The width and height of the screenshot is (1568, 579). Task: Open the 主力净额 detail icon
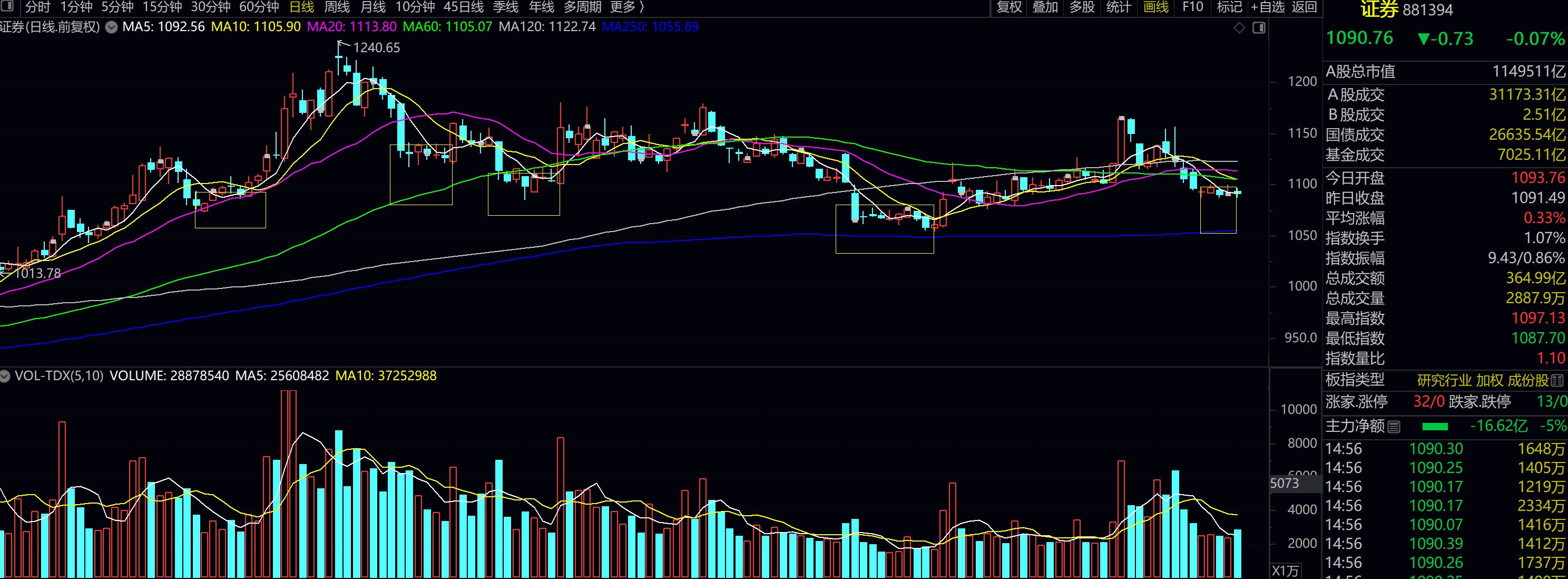pos(1394,427)
